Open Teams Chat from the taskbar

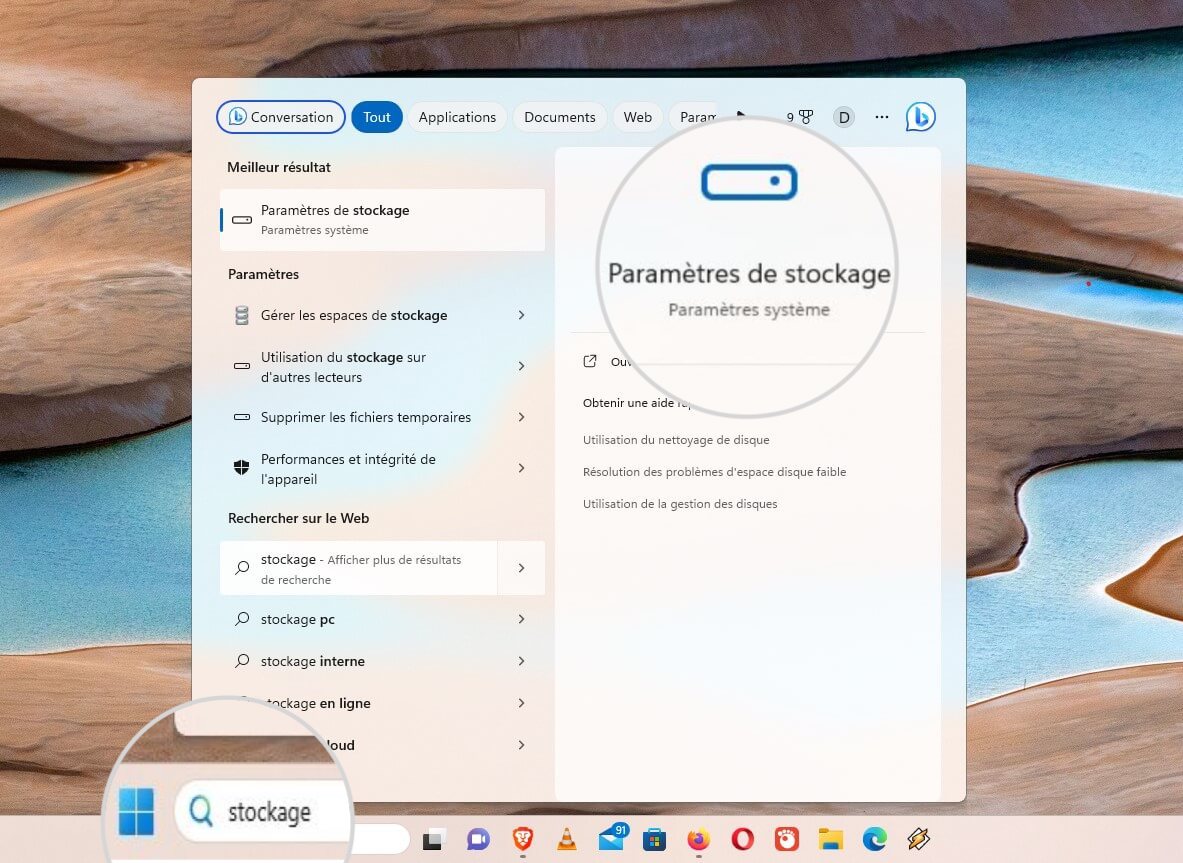478,839
